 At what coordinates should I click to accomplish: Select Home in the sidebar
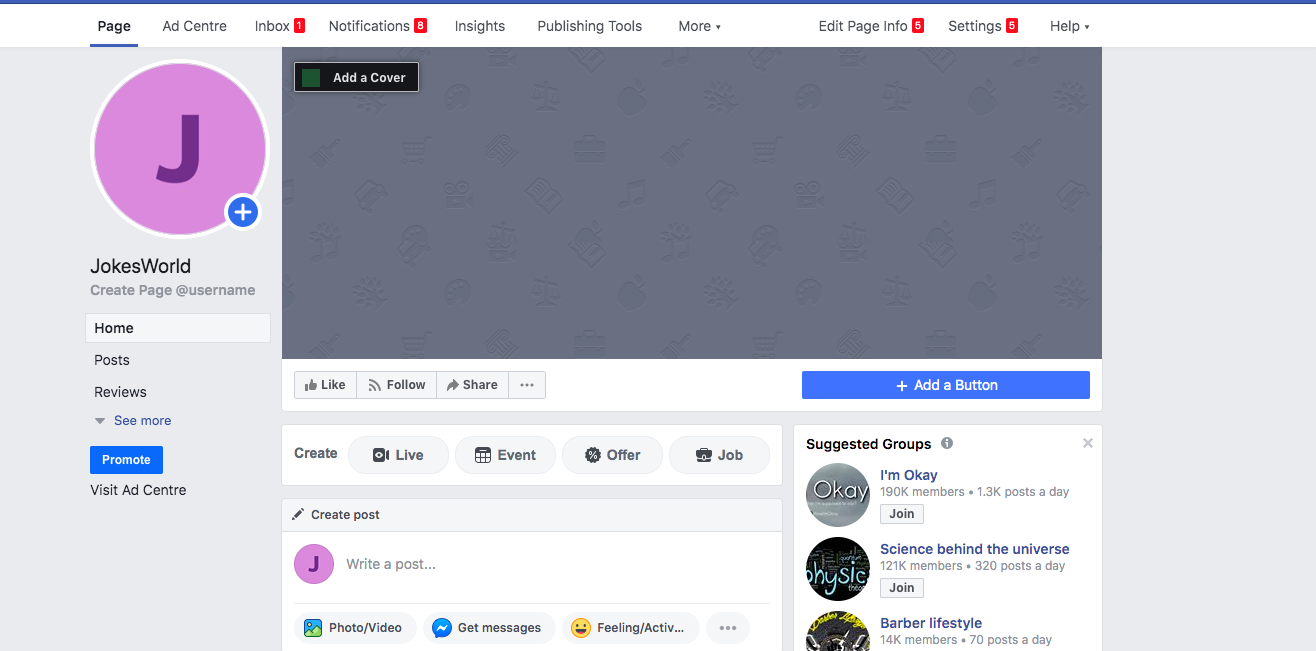pyautogui.click(x=178, y=328)
